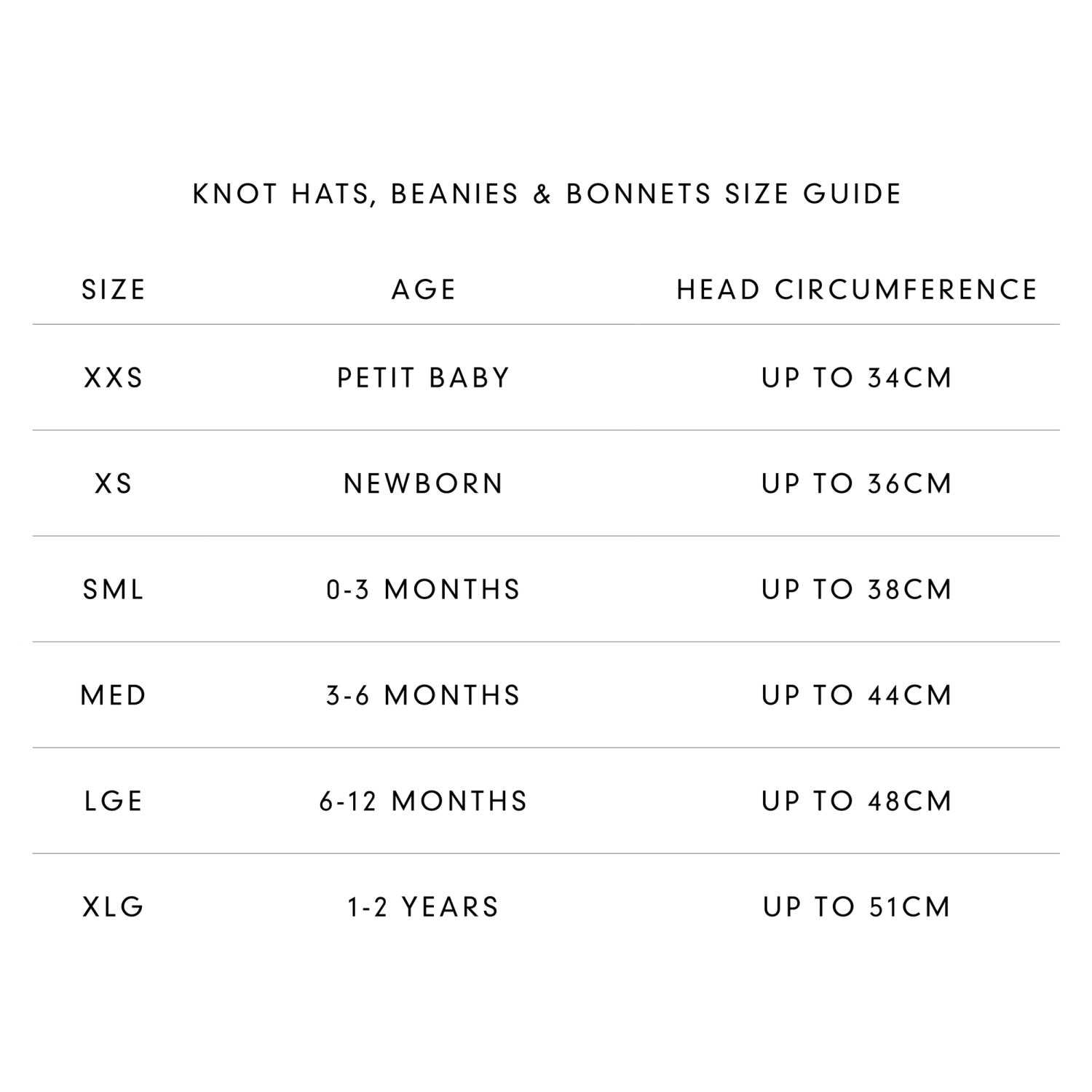1092x1092 pixels.
Task: Click the SIZE column header
Action: click(114, 290)
